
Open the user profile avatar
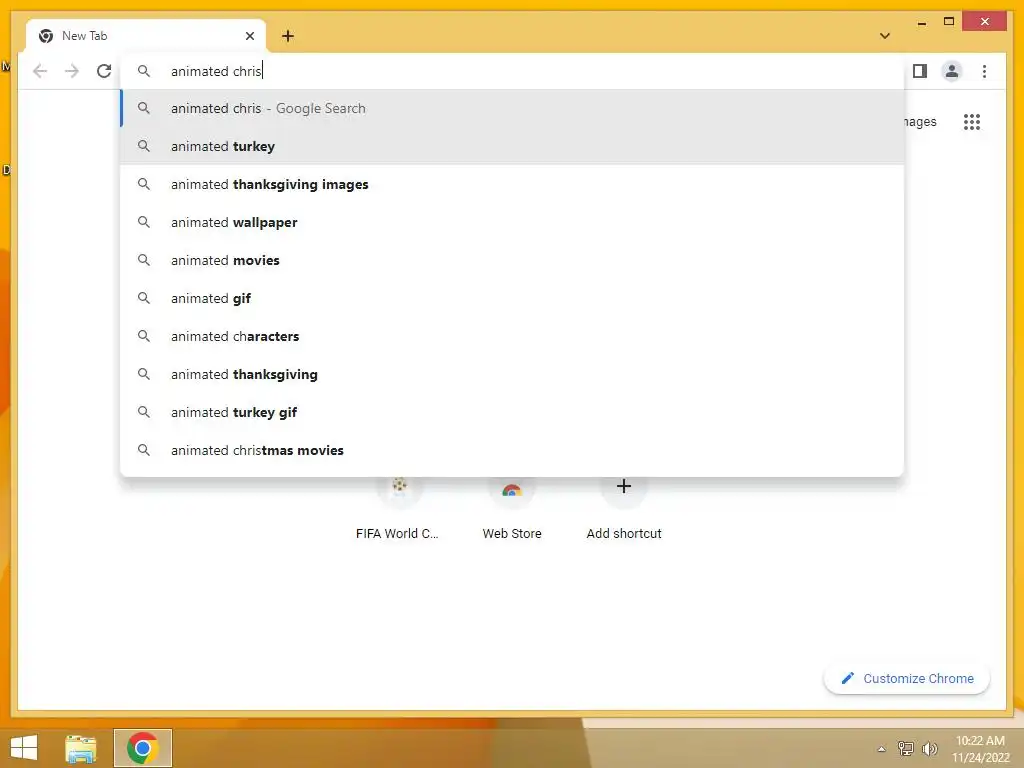click(x=952, y=71)
